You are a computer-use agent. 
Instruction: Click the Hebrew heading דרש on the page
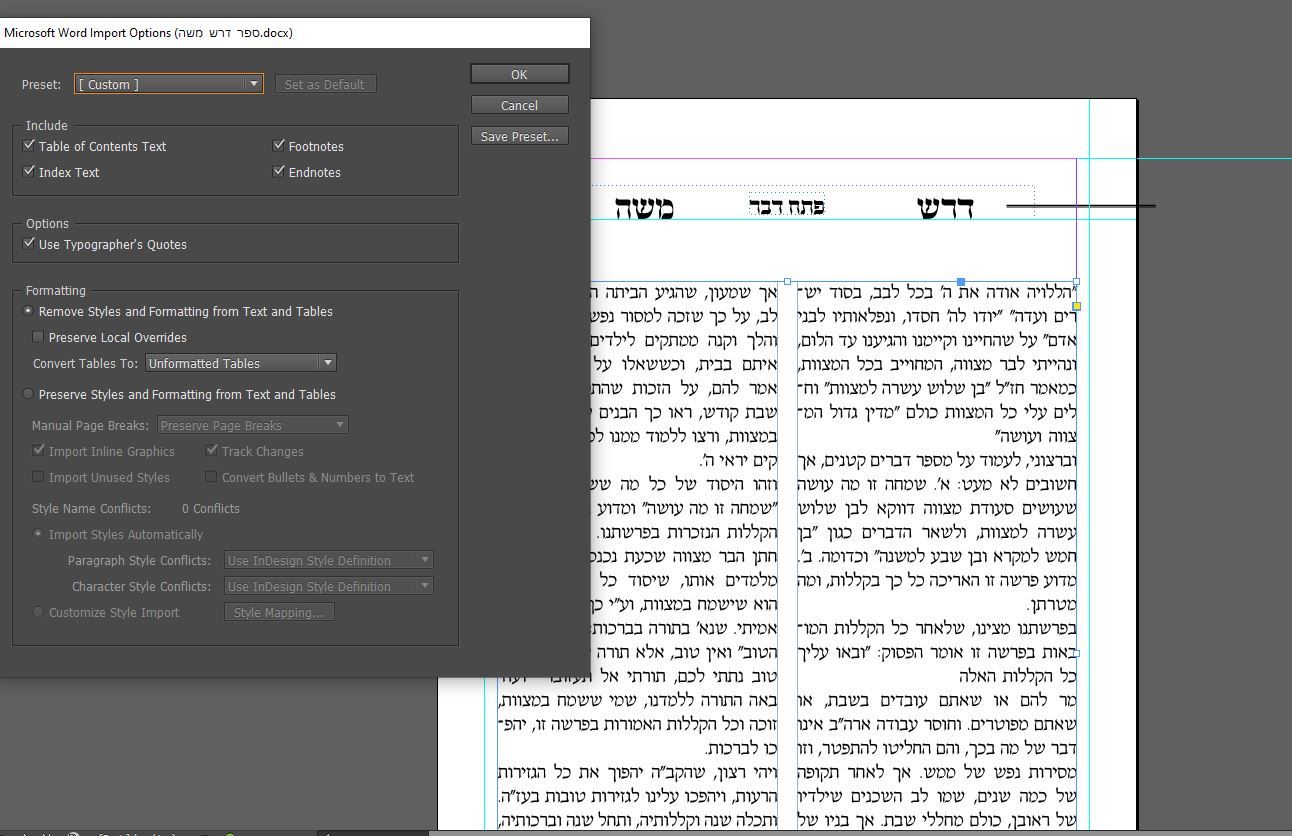click(945, 207)
